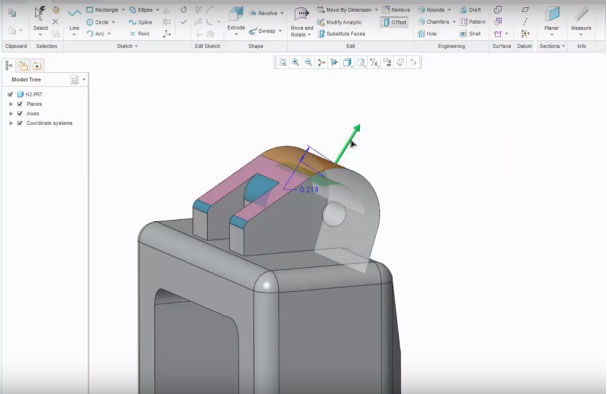Image resolution: width=607 pixels, height=394 pixels.
Task: Toggle the Axes checkbox
Action: click(x=20, y=113)
